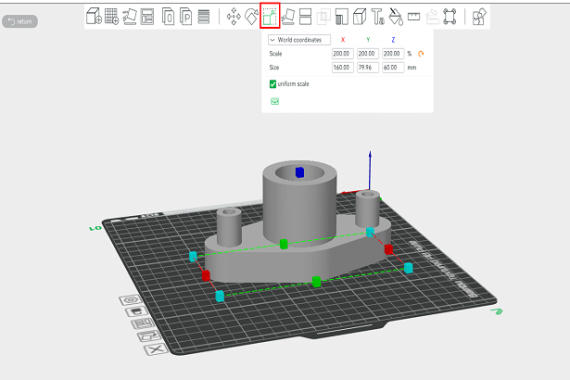Screen dimensions: 570x380
Task: Activate the Move tool
Action: tap(233, 16)
